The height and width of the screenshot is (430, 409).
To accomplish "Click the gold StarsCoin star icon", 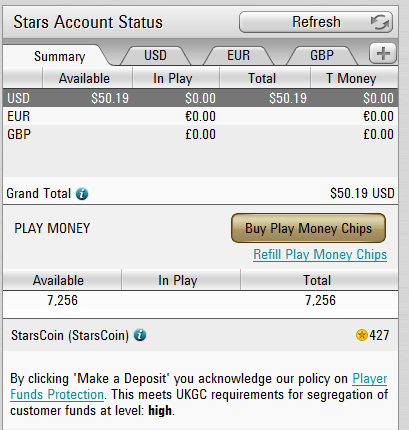I will [x=362, y=335].
